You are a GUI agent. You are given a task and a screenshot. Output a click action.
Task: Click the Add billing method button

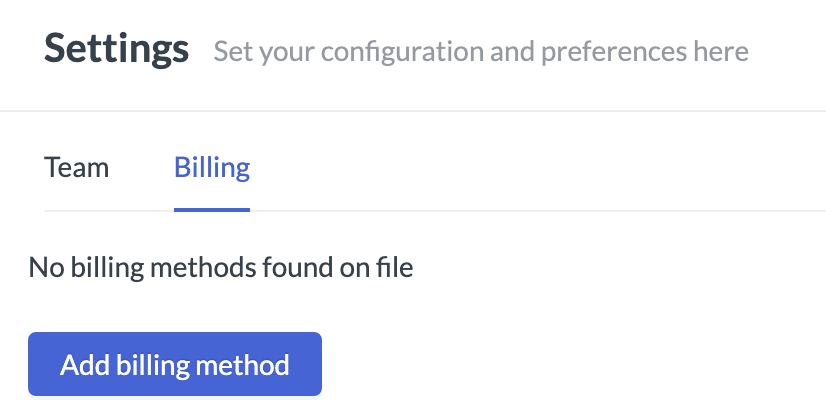coord(175,364)
